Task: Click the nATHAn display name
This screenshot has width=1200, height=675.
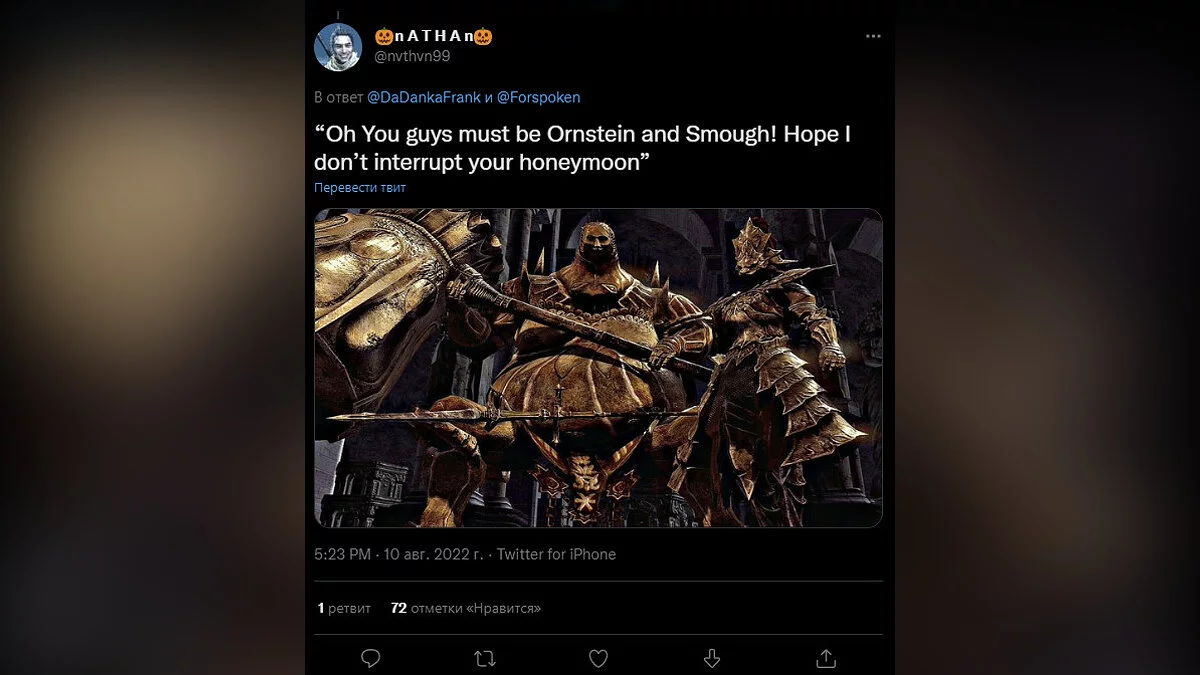Action: point(433,37)
